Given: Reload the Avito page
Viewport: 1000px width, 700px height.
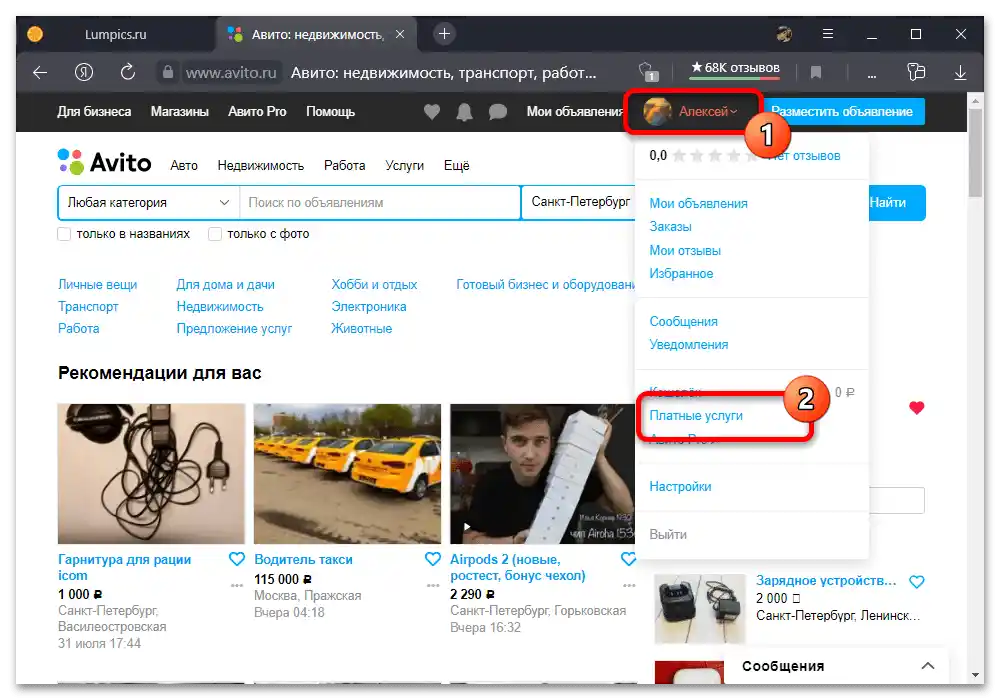Looking at the screenshot, I should [x=128, y=72].
